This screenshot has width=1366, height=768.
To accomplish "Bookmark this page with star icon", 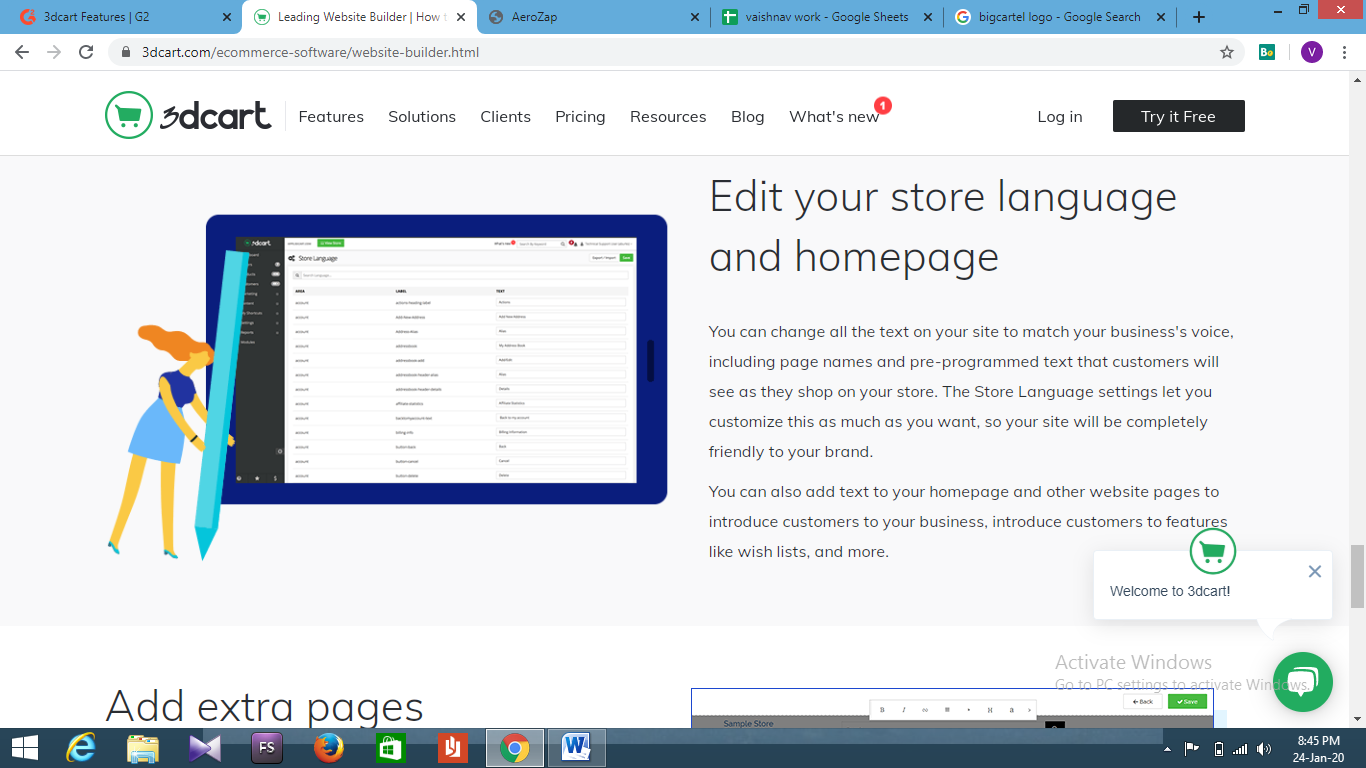I will pyautogui.click(x=1227, y=52).
